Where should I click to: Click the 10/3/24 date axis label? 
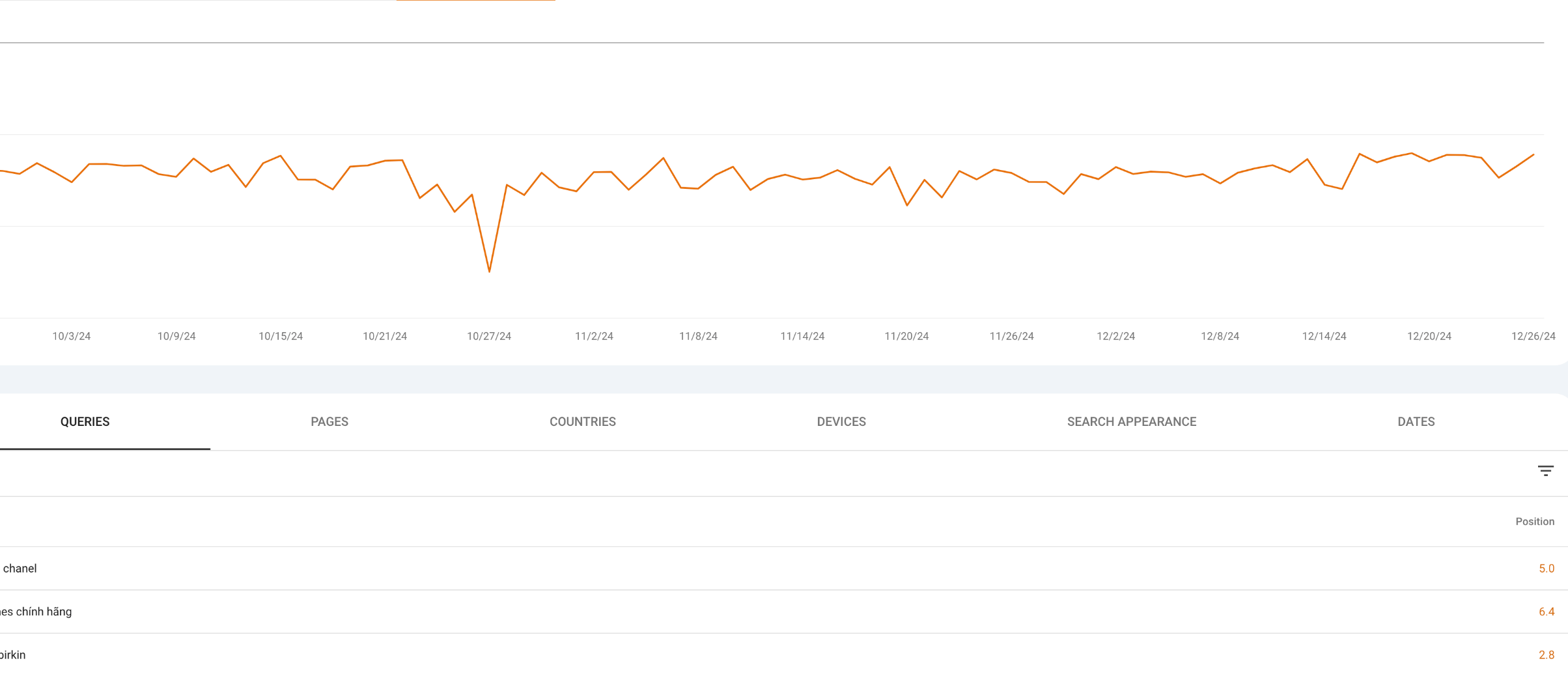tap(72, 336)
